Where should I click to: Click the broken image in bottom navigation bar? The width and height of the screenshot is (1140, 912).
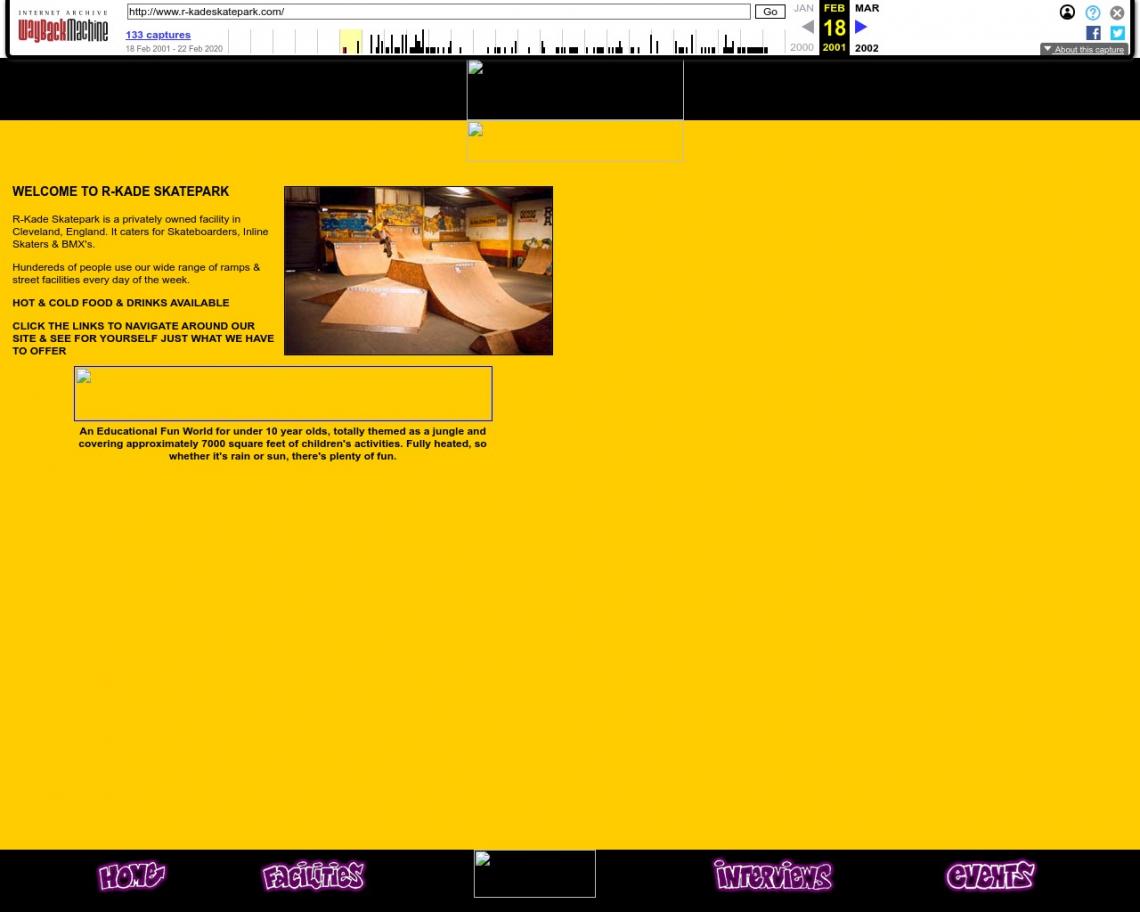(x=534, y=873)
